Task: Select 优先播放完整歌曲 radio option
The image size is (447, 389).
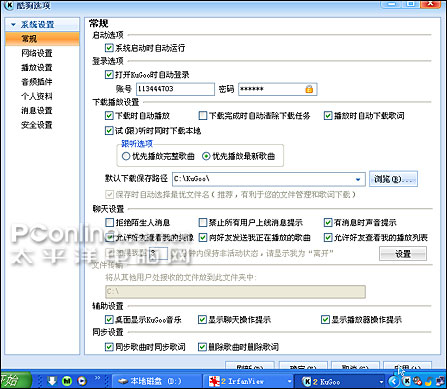Action: [126, 156]
